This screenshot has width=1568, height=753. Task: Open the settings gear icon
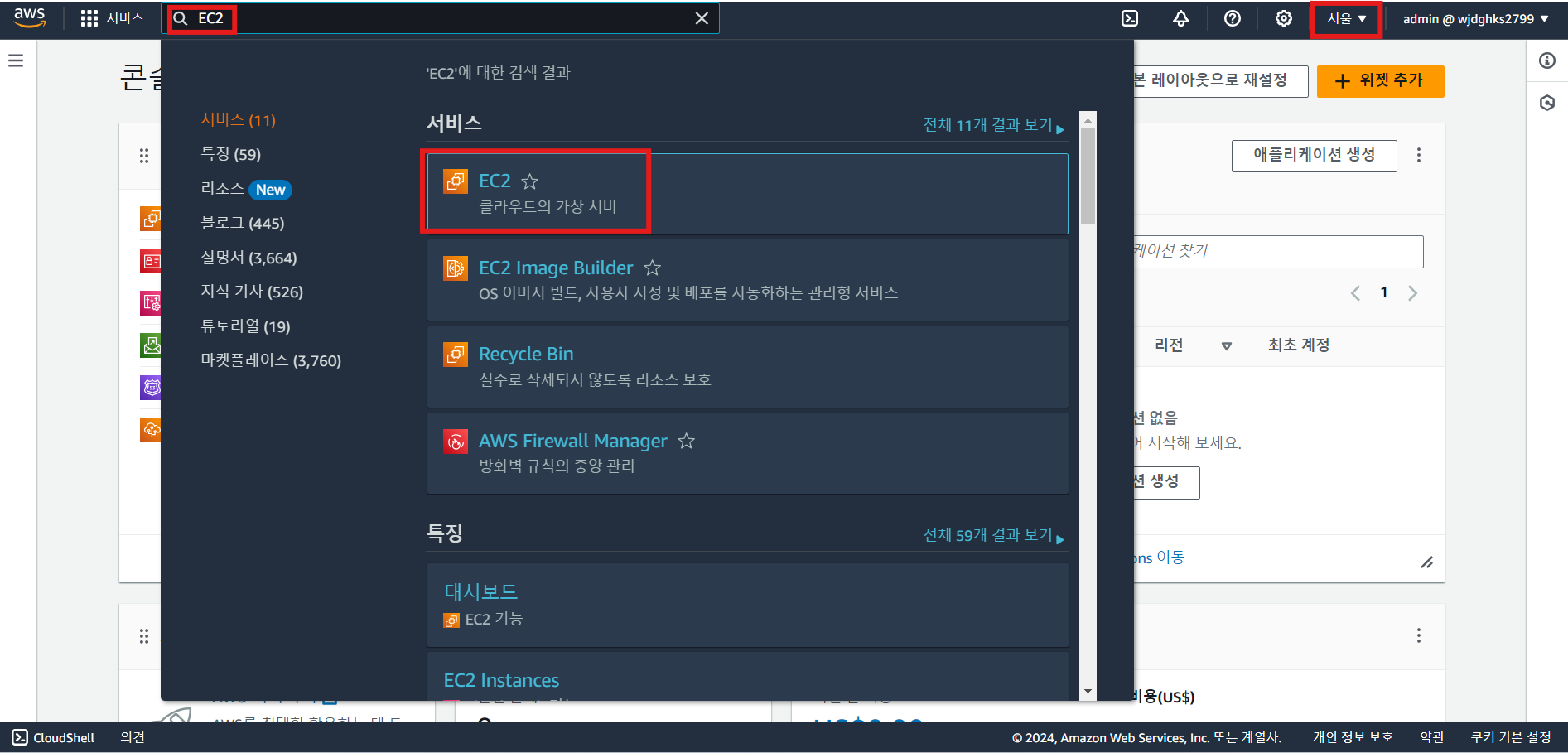(1284, 18)
